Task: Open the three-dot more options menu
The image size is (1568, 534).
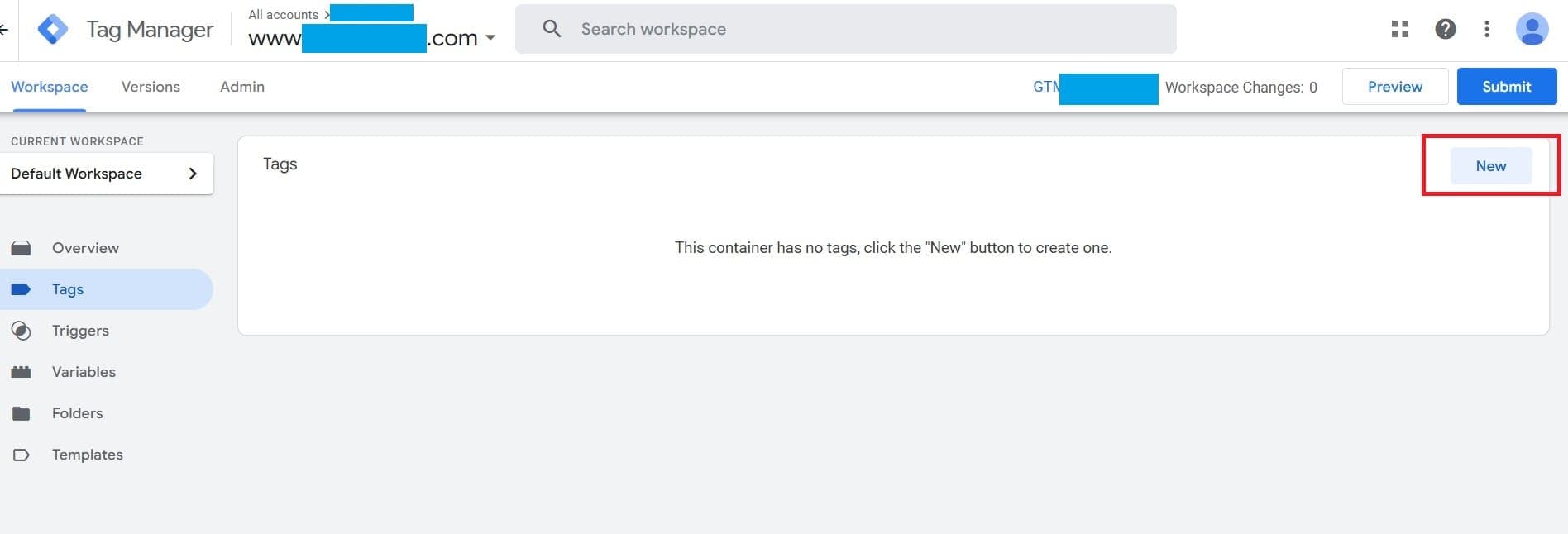Action: 1486,29
